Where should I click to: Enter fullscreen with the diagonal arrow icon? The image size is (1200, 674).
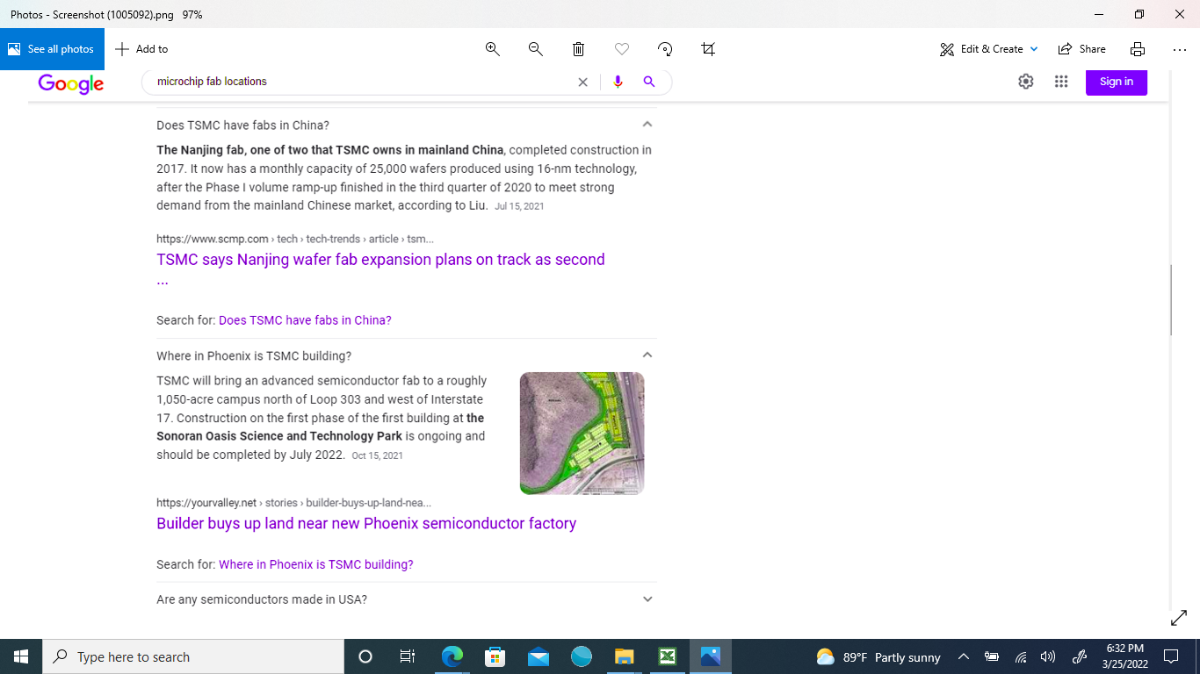click(1178, 618)
